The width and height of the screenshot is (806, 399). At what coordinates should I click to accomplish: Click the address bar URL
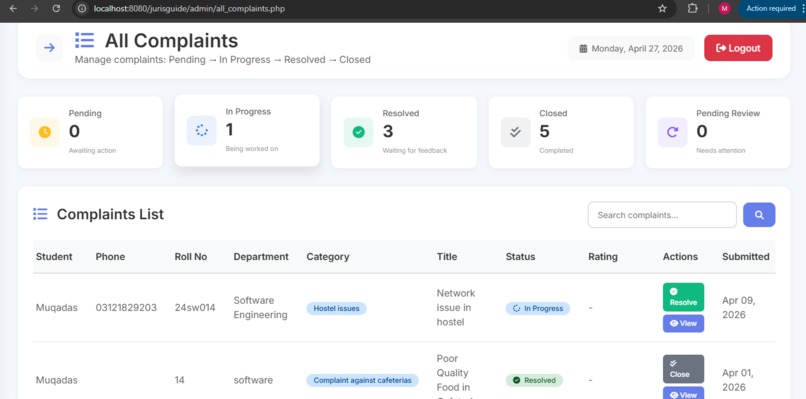(189, 9)
